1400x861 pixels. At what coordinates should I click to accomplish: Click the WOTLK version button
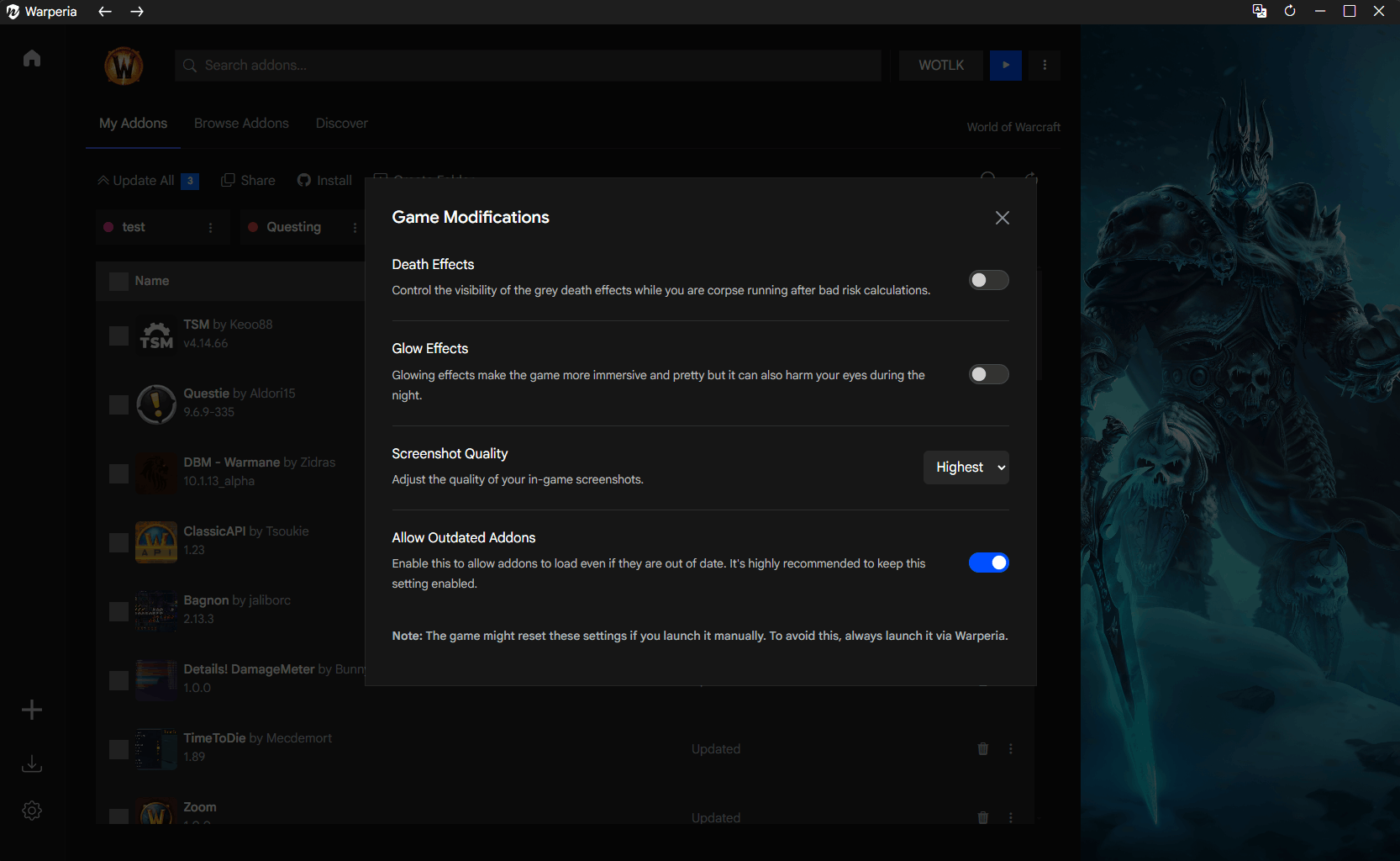click(x=941, y=66)
